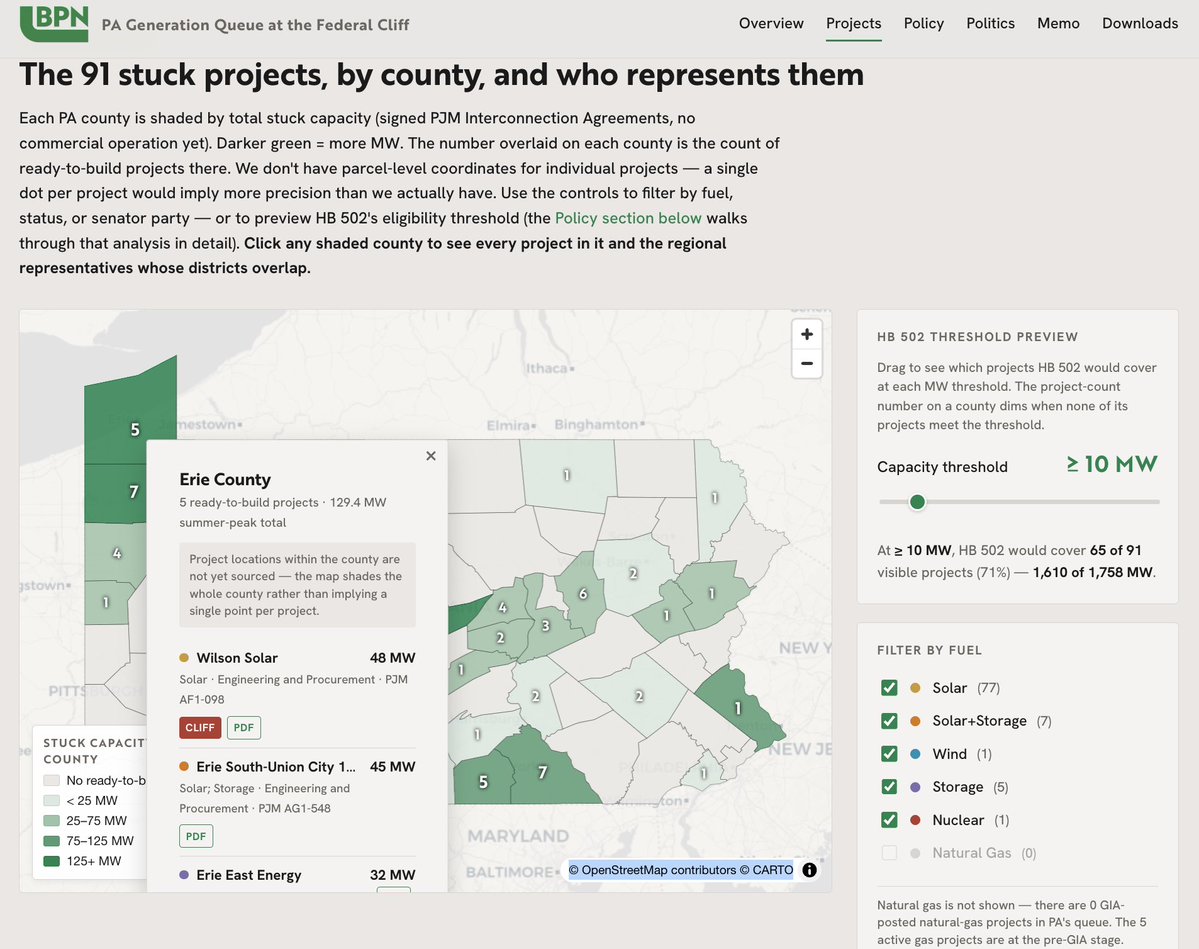
Task: Open the Projects section
Action: tap(853, 24)
